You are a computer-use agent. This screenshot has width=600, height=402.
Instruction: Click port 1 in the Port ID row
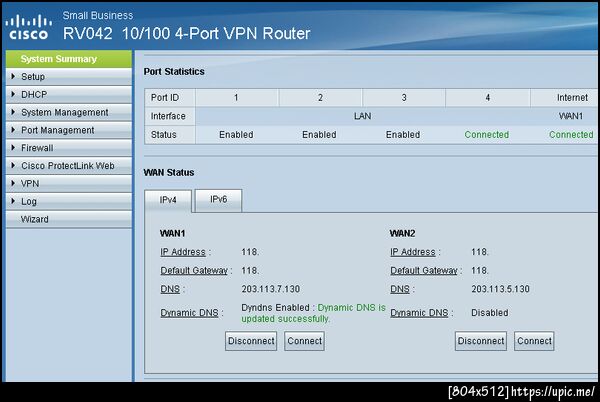point(236,98)
